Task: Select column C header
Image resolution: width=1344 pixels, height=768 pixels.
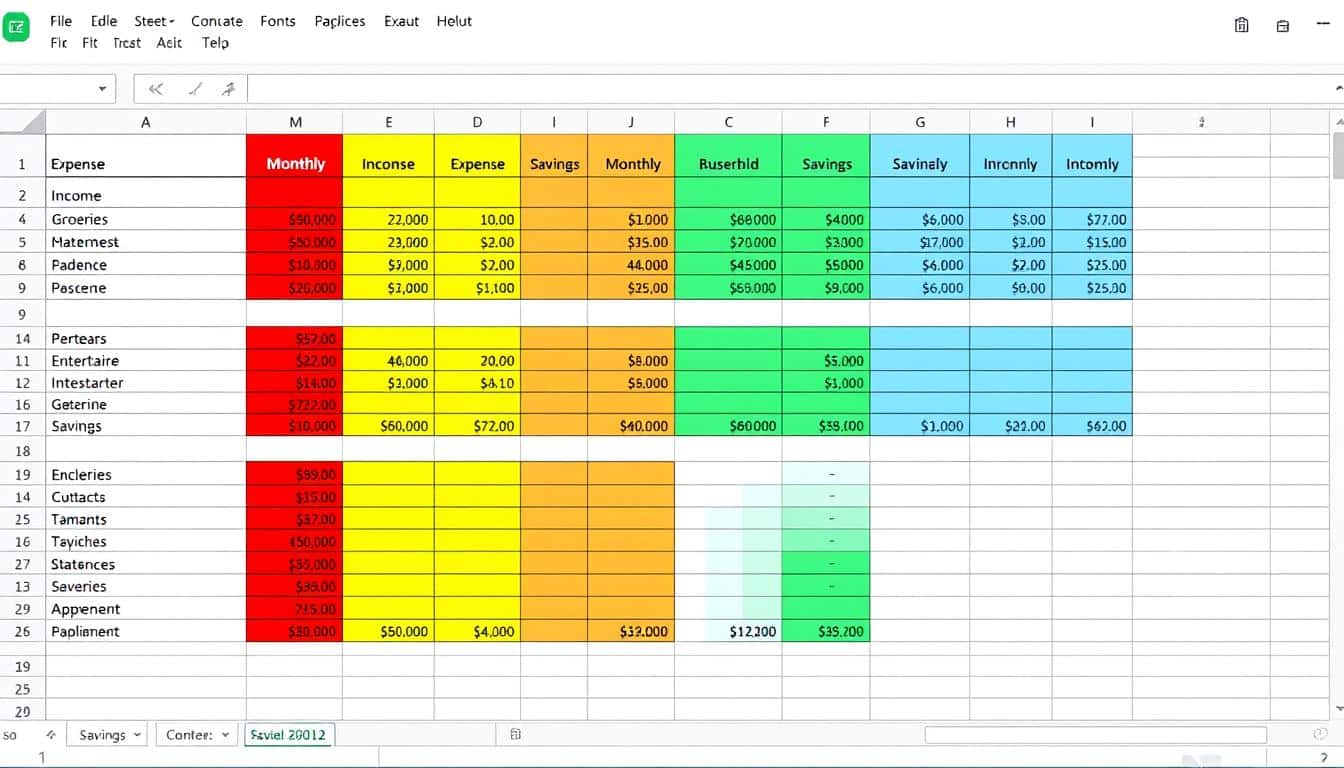Action: click(728, 122)
